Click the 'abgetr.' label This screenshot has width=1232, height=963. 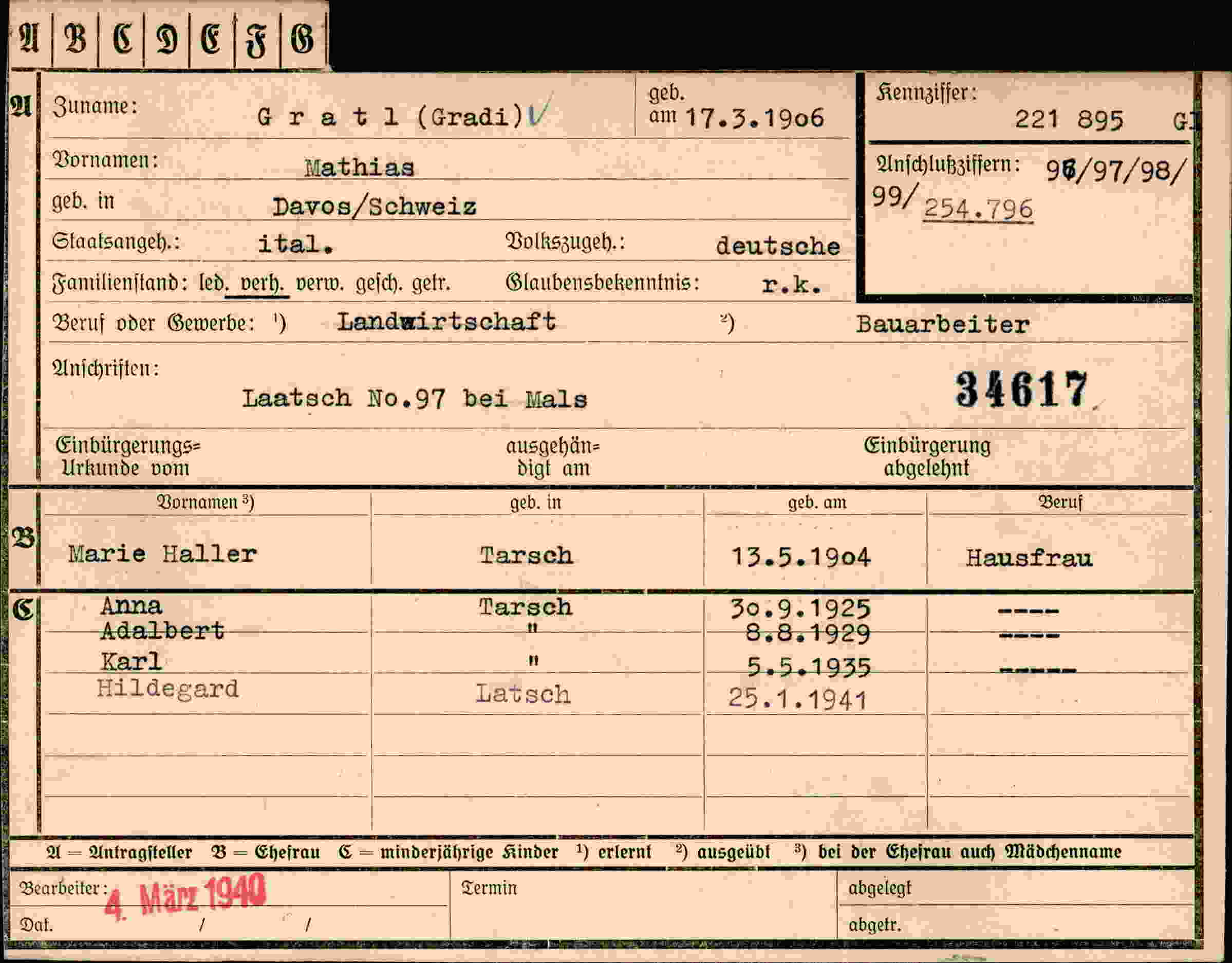point(874,924)
